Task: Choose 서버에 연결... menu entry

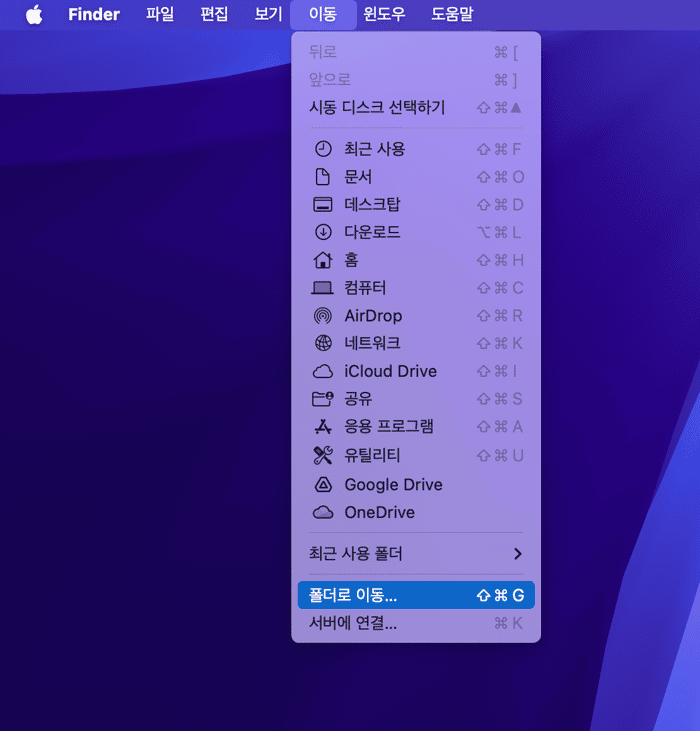Action: pyautogui.click(x=416, y=623)
